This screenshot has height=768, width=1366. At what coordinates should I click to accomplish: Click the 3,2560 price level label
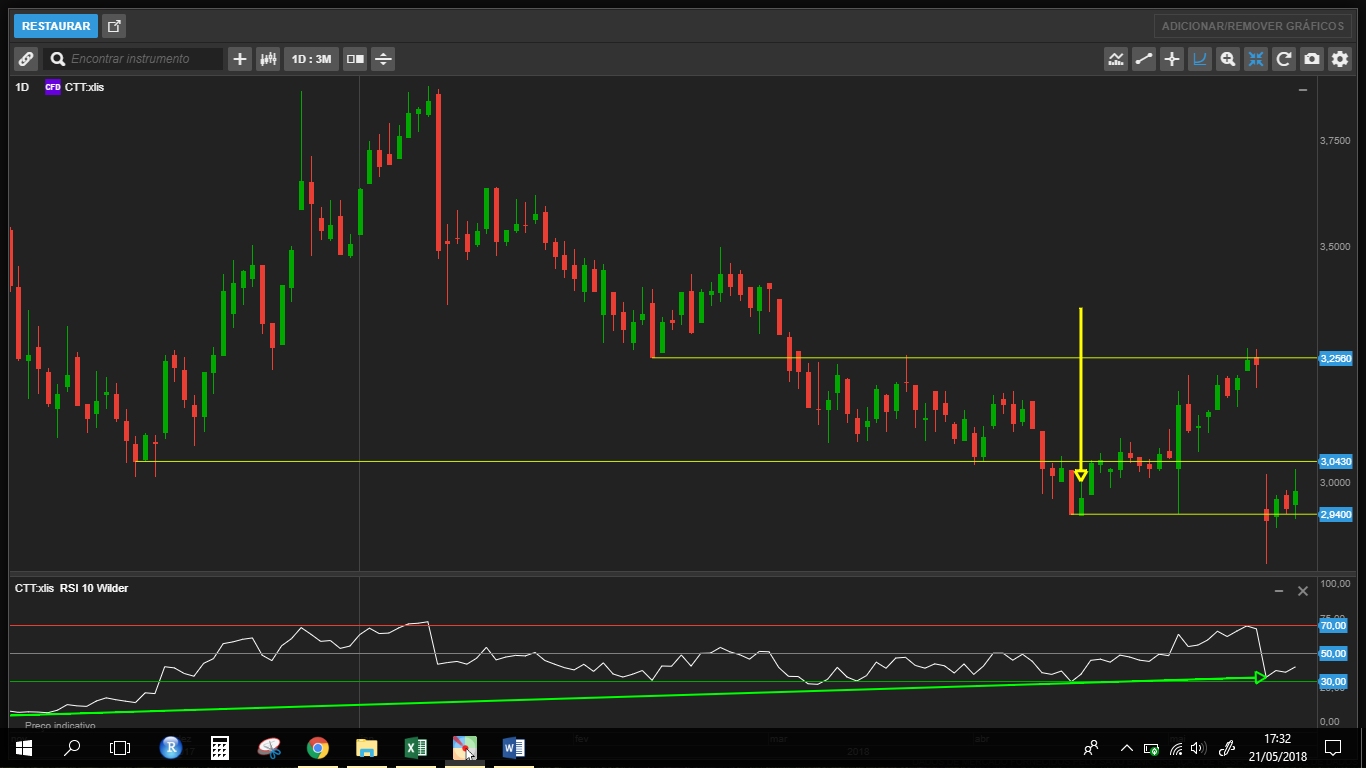pyautogui.click(x=1335, y=358)
